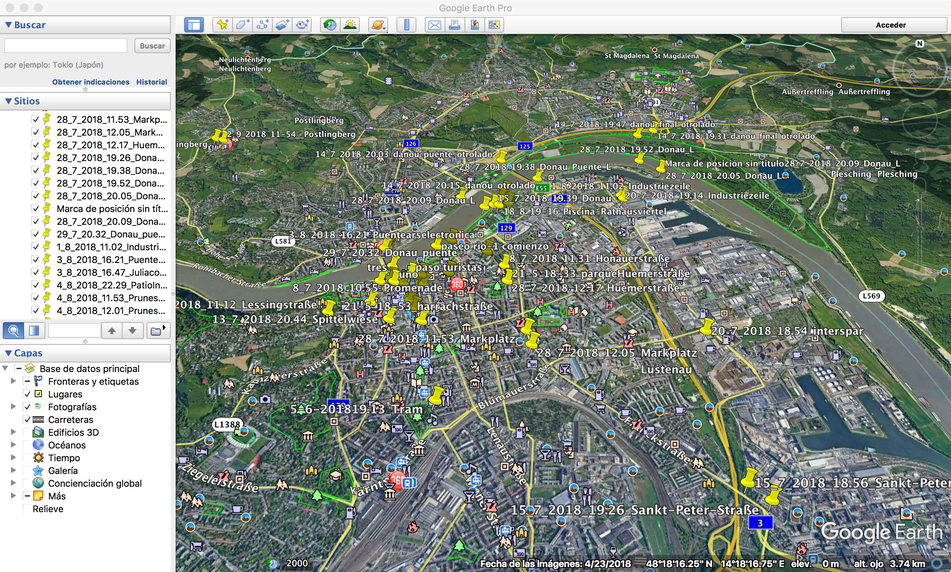Screen dimensions: 951x572
Task: Open the Historial link
Action: coord(151,82)
